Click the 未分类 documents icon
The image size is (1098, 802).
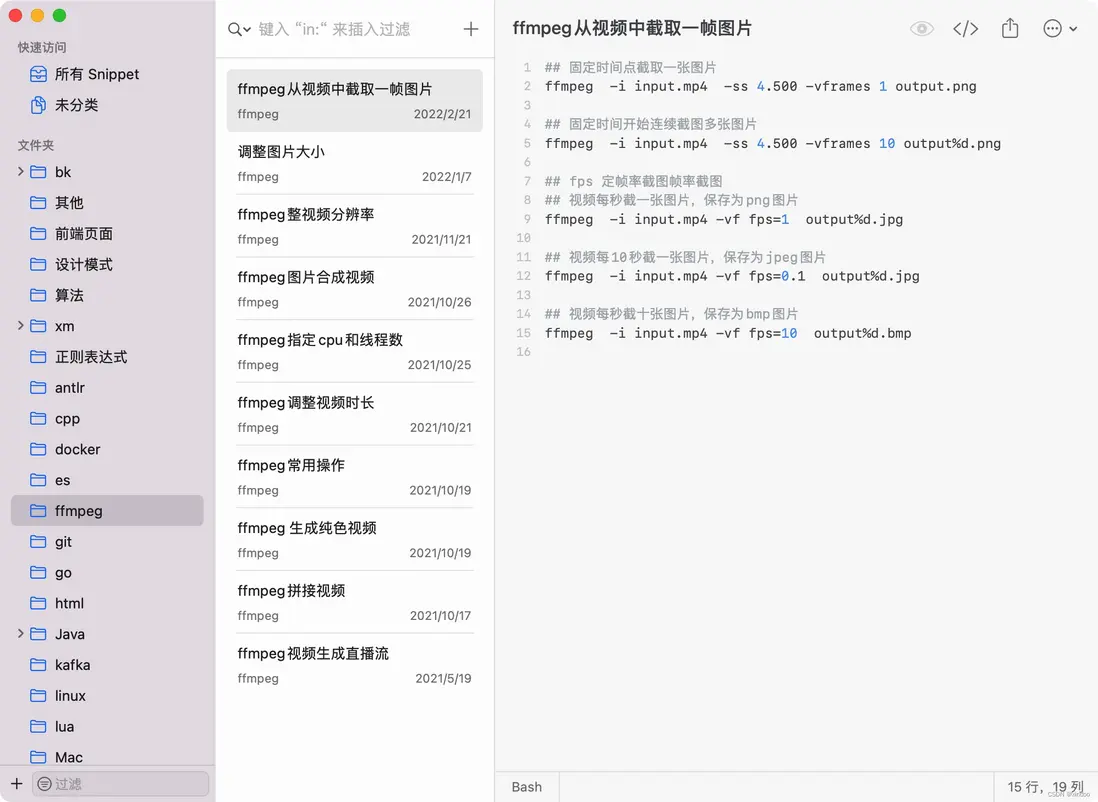click(x=39, y=105)
